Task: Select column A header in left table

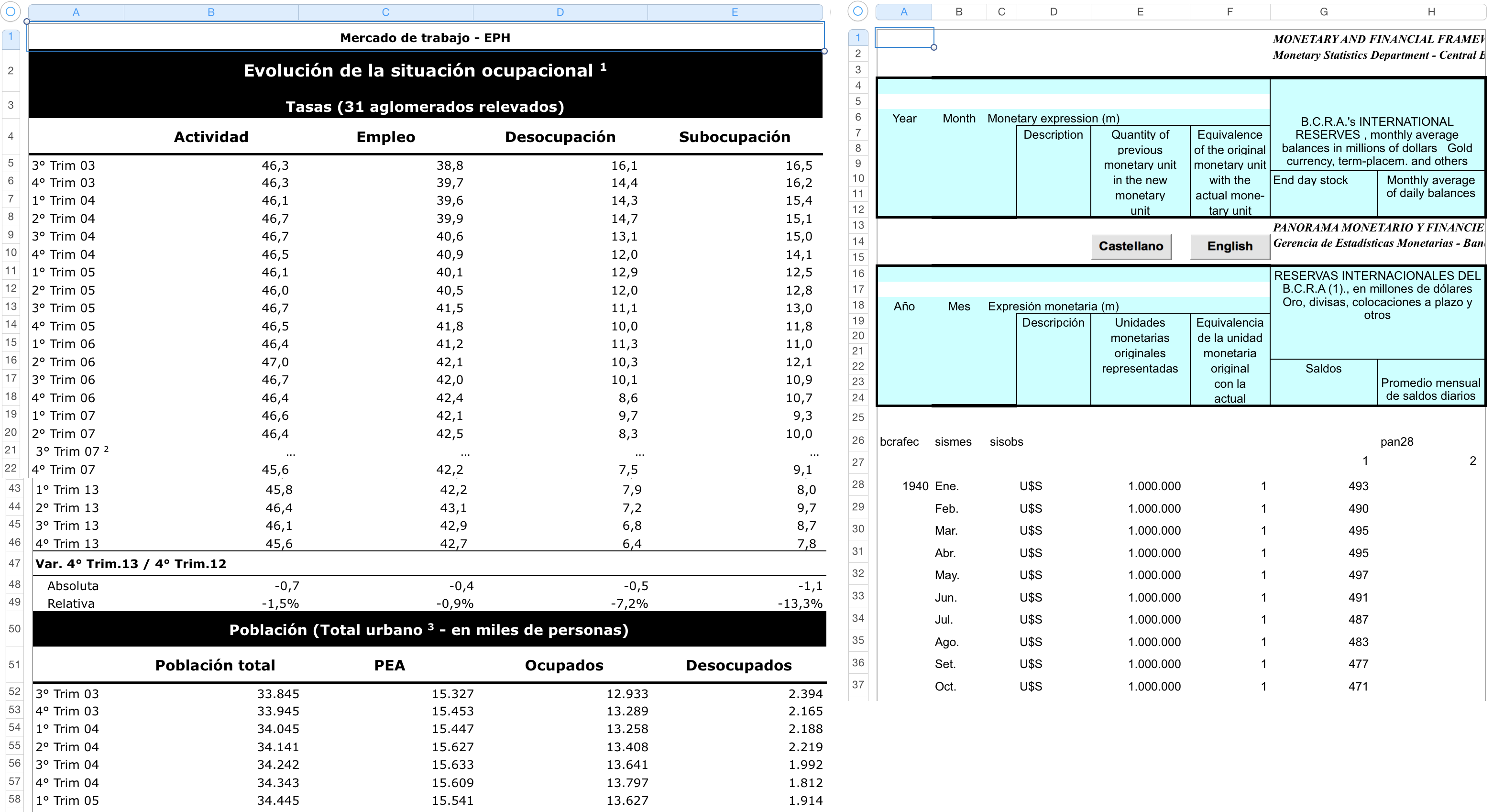Action: [76, 12]
